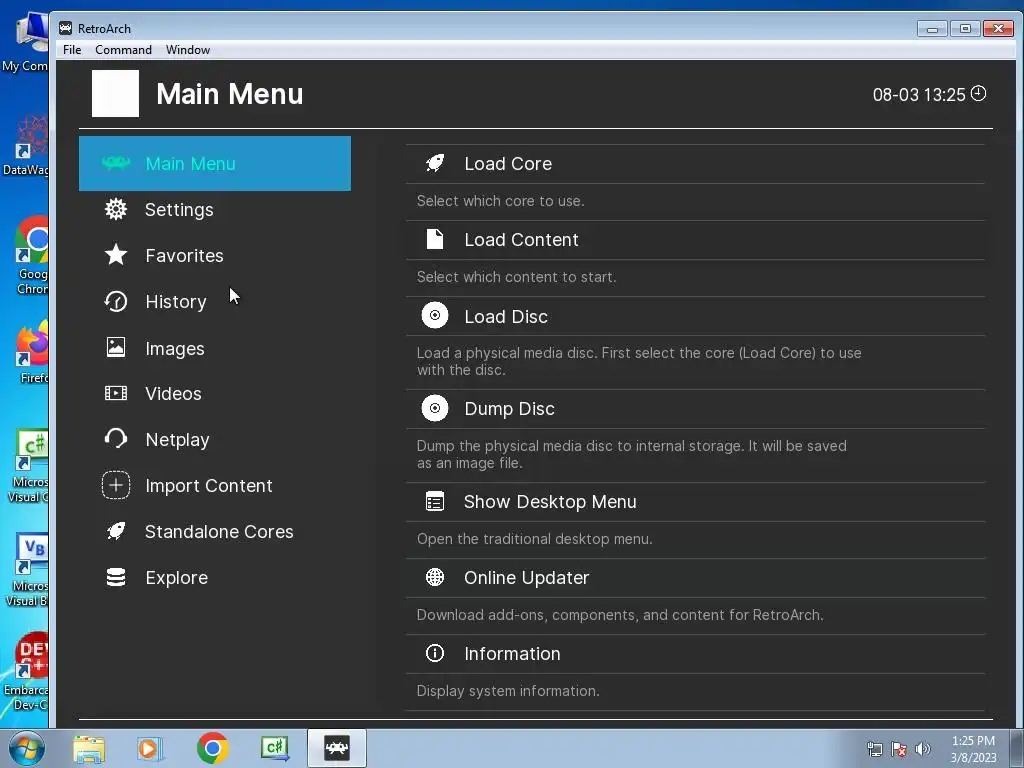The image size is (1024, 768).
Task: Open the Command menu
Action: (123, 50)
